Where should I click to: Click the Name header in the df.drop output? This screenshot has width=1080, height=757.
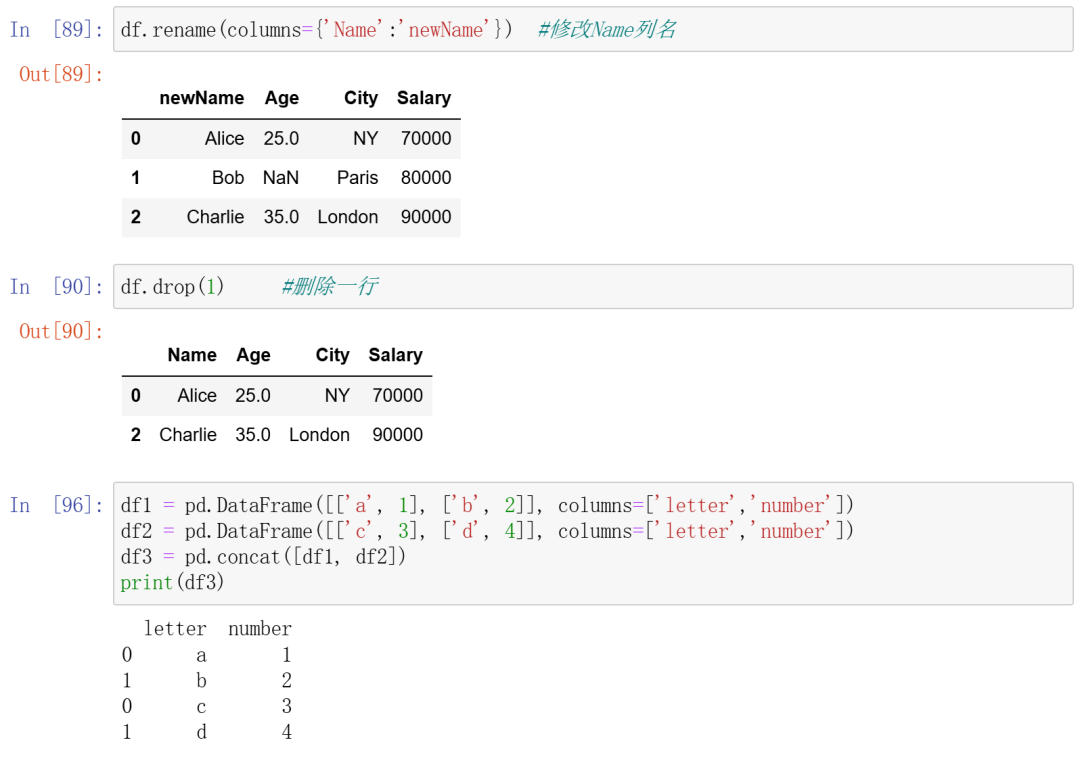pos(192,355)
